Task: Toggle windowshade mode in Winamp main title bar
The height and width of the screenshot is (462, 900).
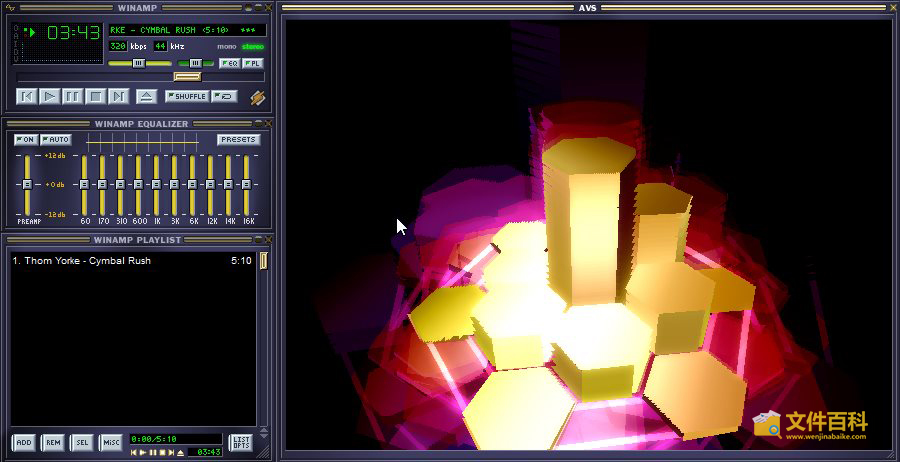Action: coord(258,7)
